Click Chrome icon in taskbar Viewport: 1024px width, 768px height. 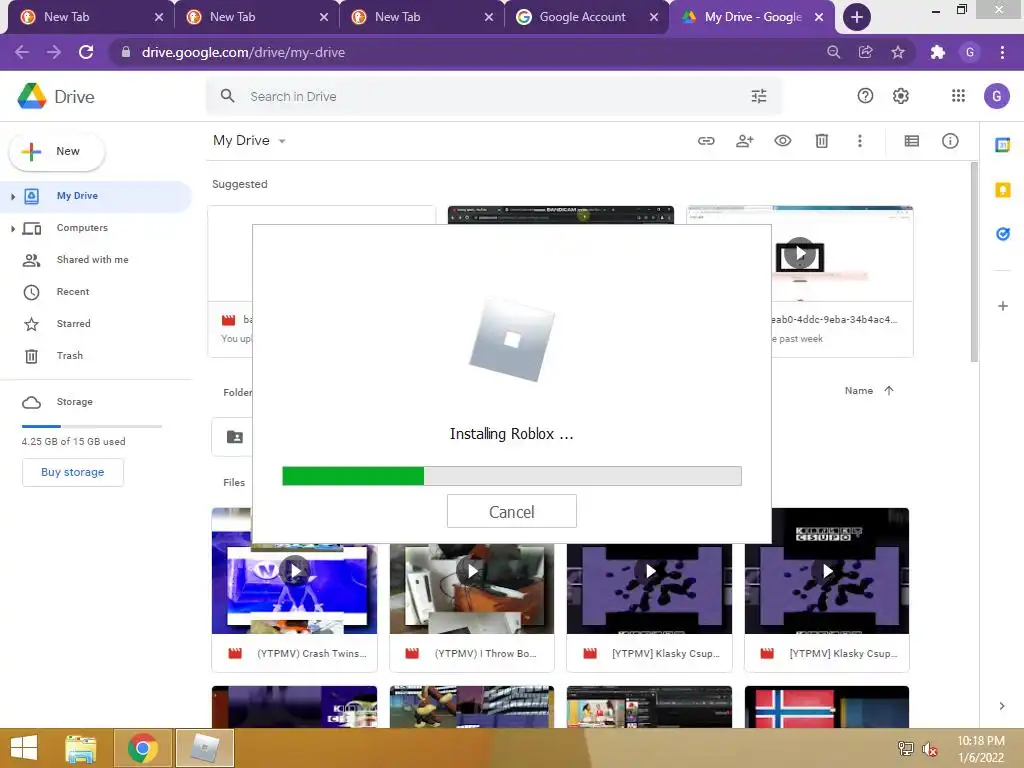point(143,748)
